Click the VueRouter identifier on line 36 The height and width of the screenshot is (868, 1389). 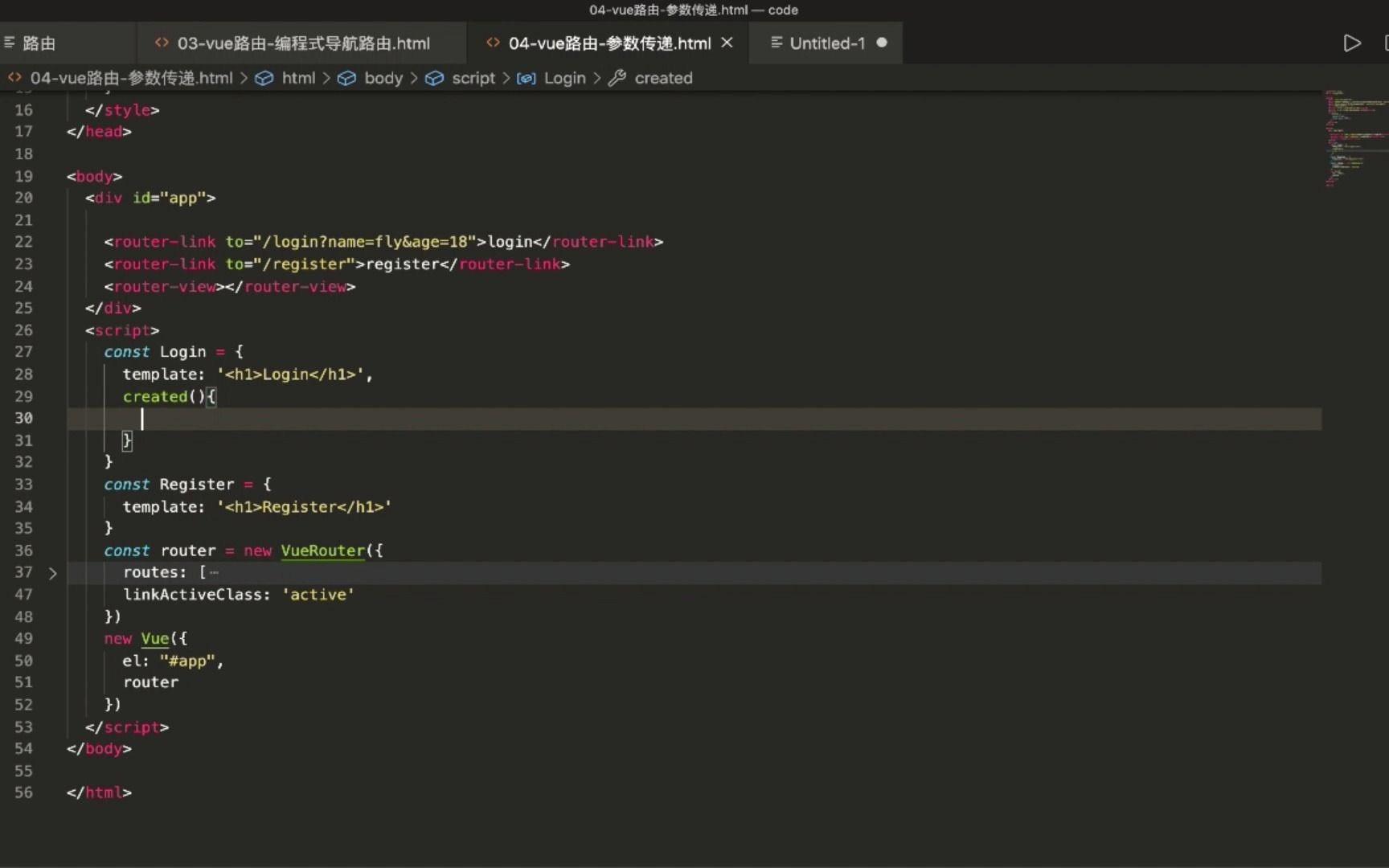(322, 551)
